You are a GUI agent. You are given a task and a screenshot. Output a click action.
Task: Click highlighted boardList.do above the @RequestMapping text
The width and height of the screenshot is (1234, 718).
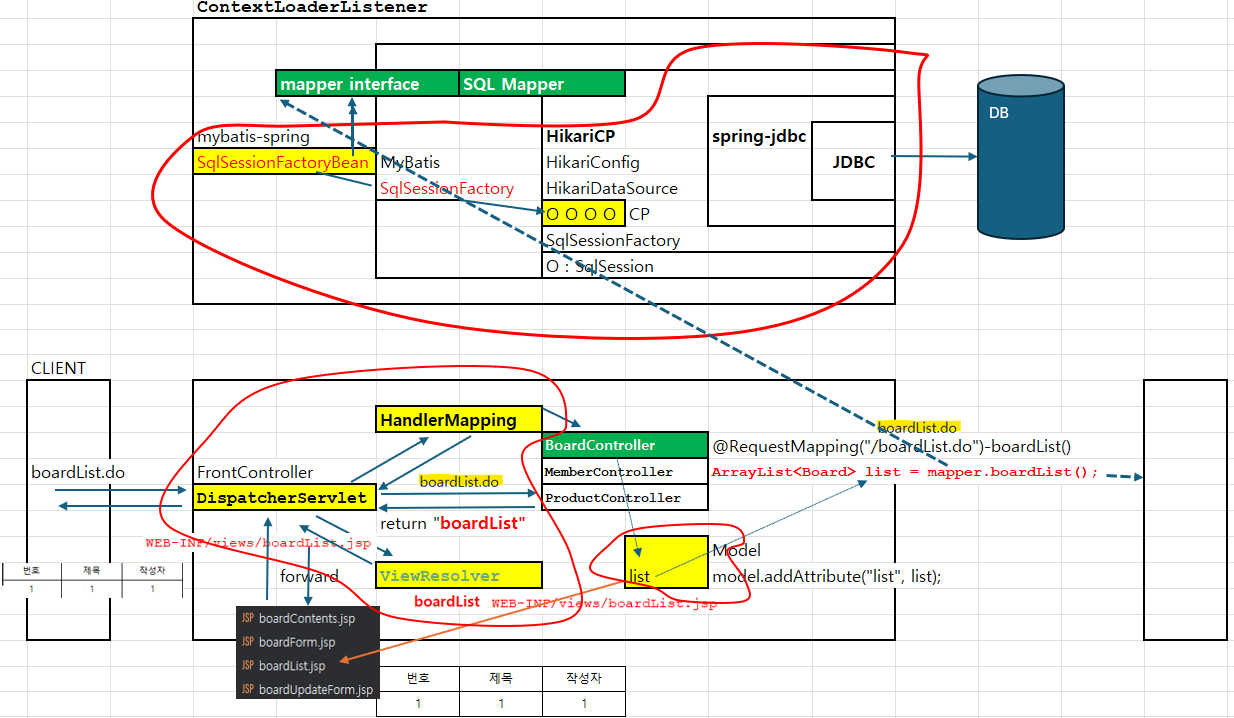(918, 426)
